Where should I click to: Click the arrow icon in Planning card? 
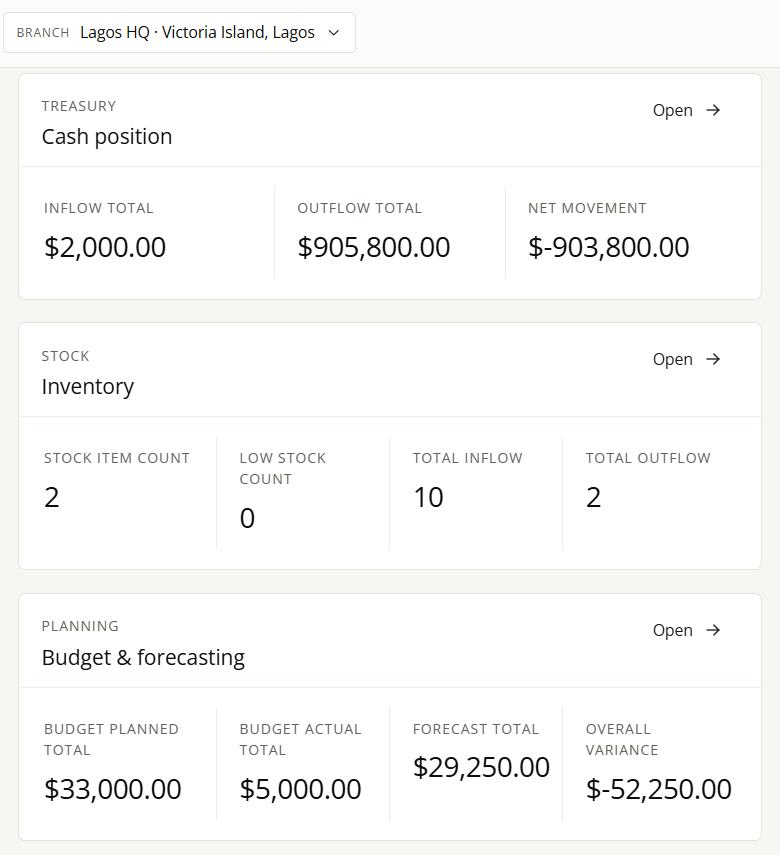click(713, 630)
